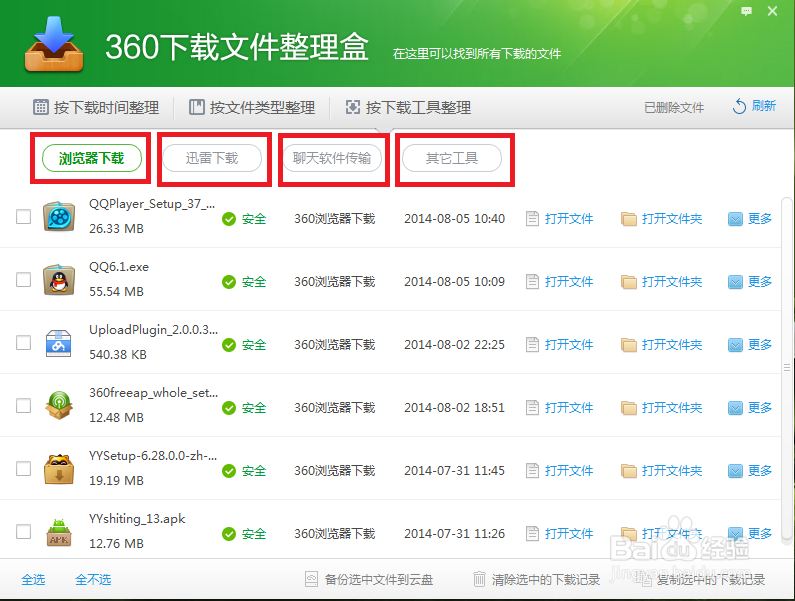Click the QQ6.1.exe penguin icon
The image size is (795, 601).
[x=59, y=279]
